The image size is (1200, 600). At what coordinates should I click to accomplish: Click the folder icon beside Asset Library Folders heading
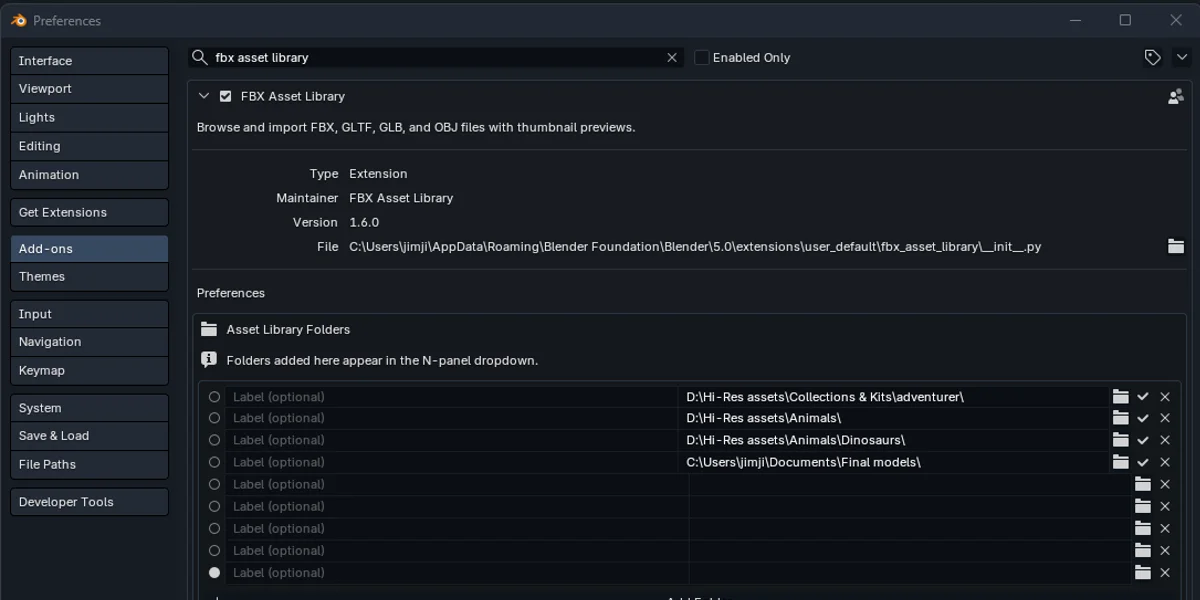209,328
